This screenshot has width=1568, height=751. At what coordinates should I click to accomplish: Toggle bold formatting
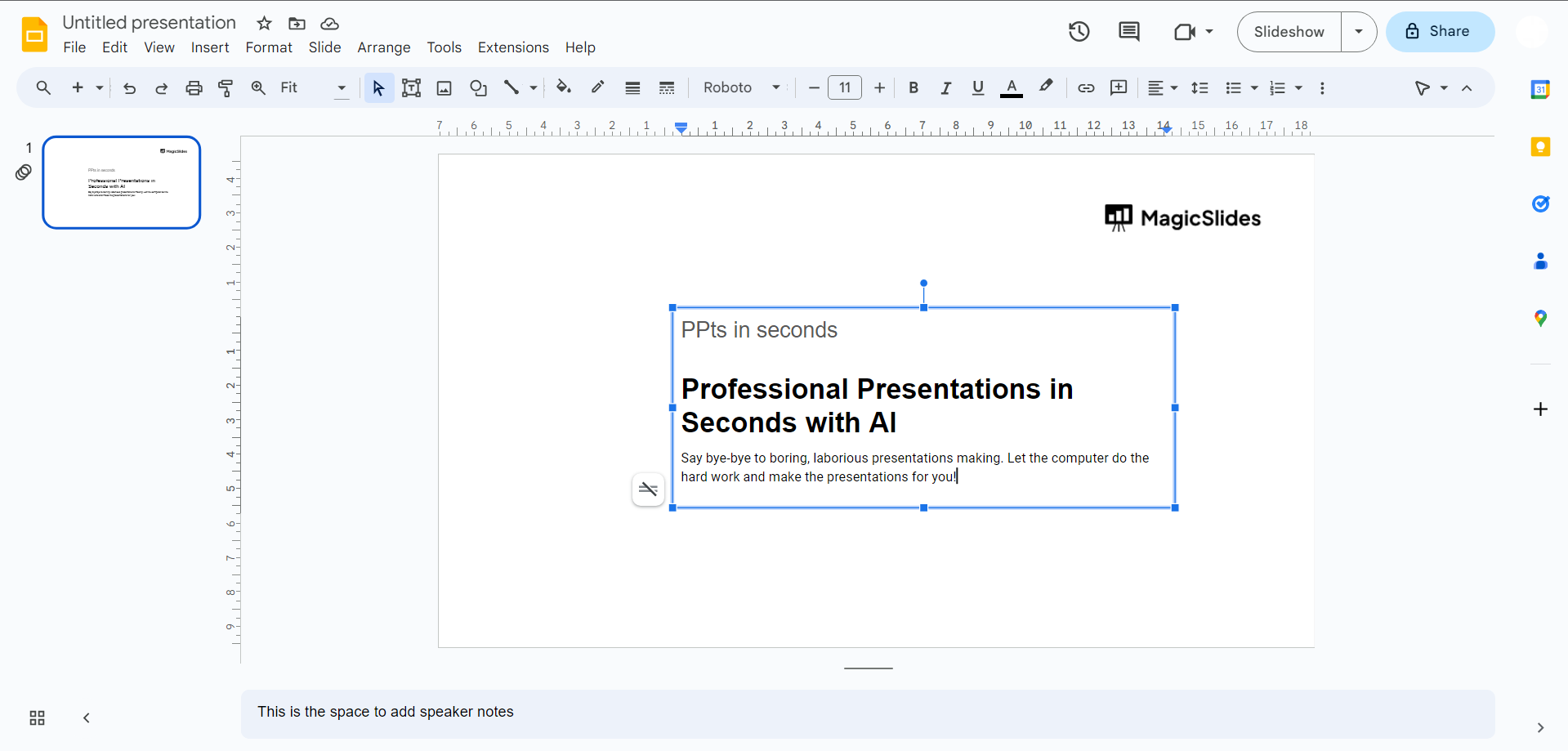[x=914, y=88]
